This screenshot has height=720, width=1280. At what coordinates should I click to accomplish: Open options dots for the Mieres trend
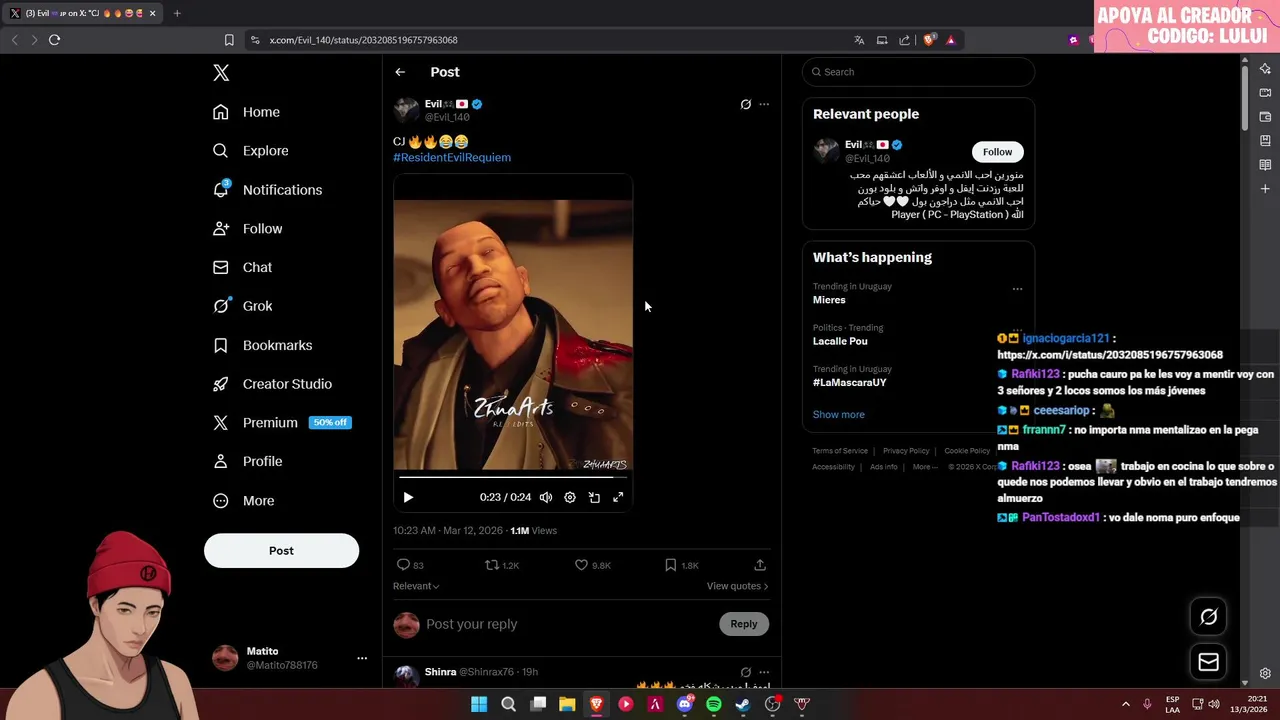(1017, 289)
